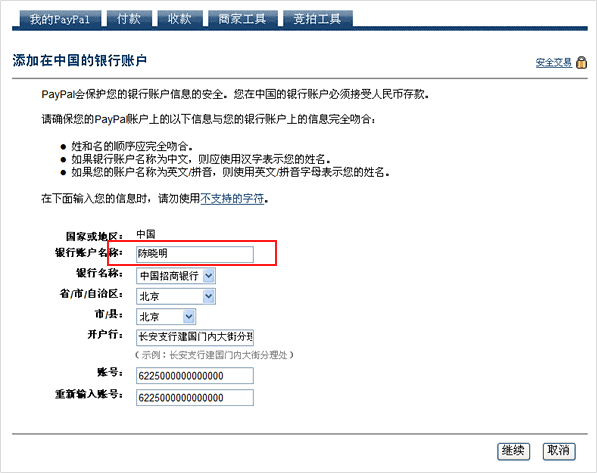Click the 取消 button
Image resolution: width=597 pixels, height=473 pixels.
tap(559, 451)
